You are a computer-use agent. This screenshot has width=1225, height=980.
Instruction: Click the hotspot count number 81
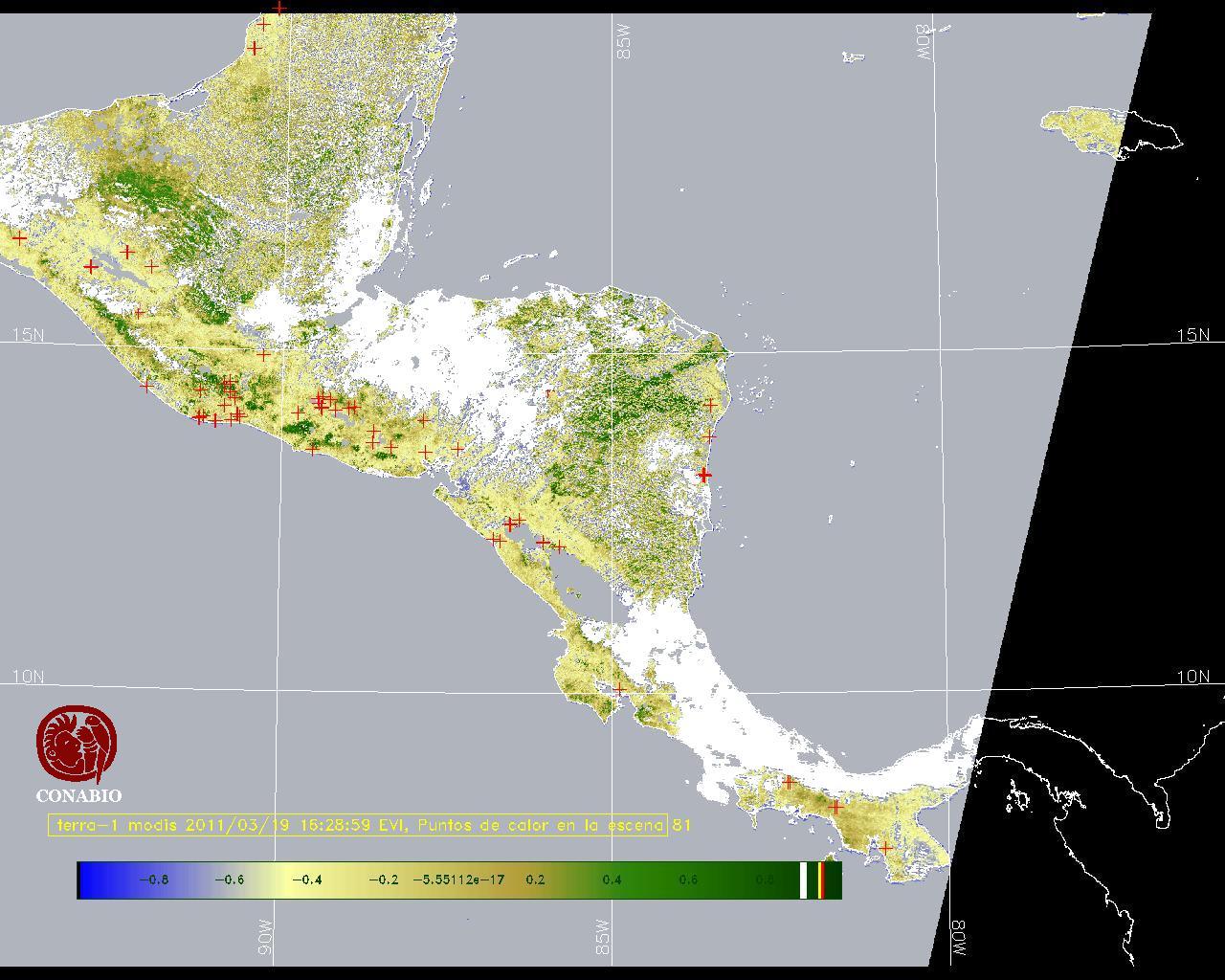(681, 824)
